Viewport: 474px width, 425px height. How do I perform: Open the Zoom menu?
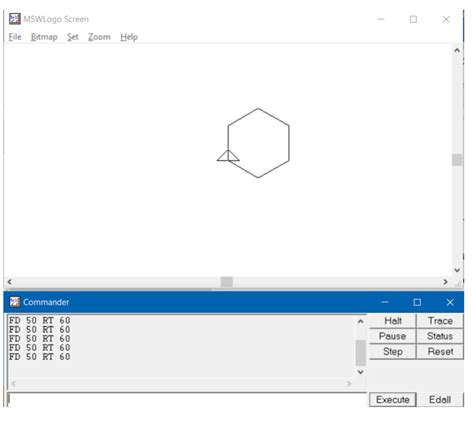click(x=99, y=37)
